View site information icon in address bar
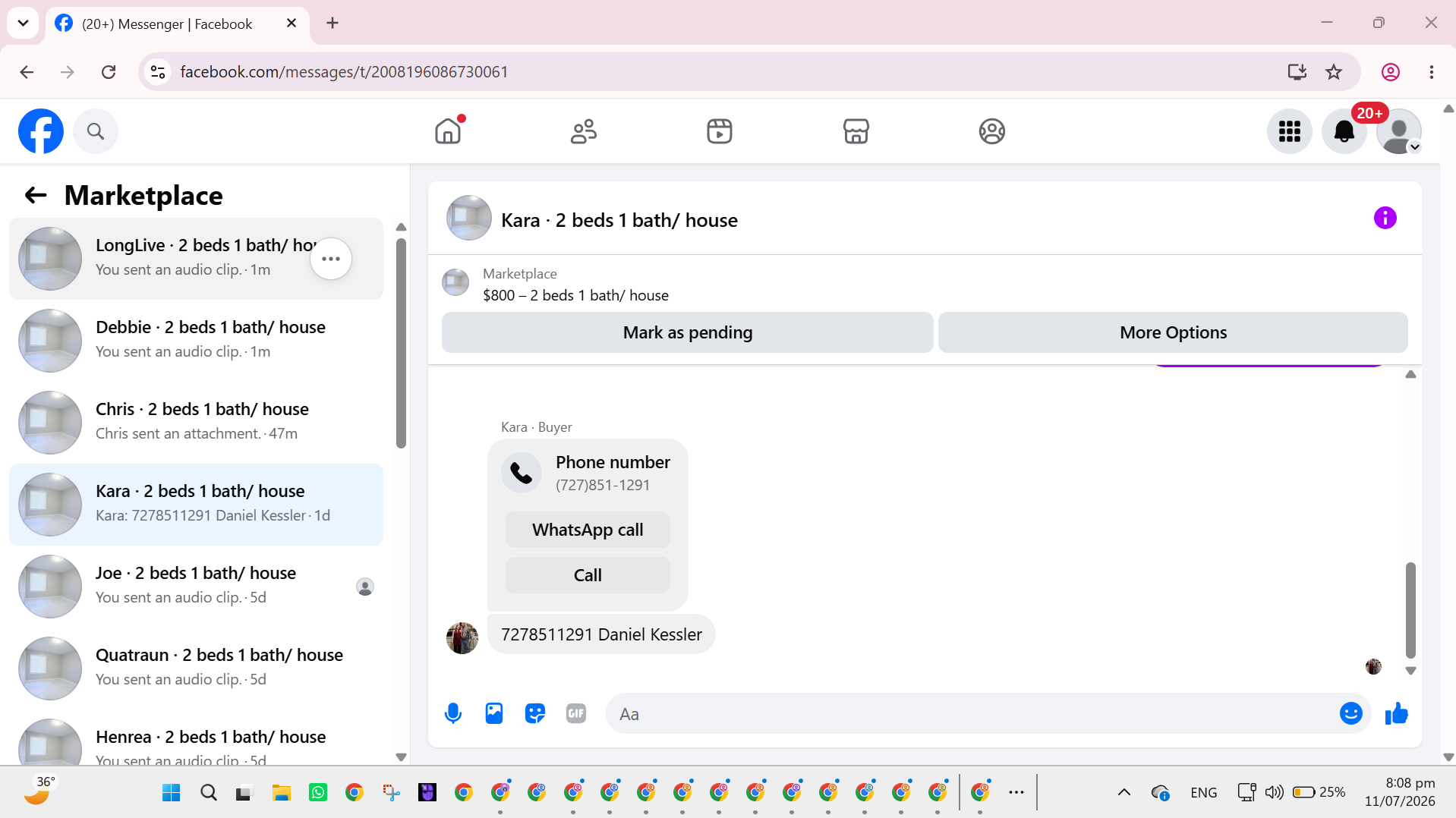The height and width of the screenshot is (818, 1456). [x=158, y=71]
